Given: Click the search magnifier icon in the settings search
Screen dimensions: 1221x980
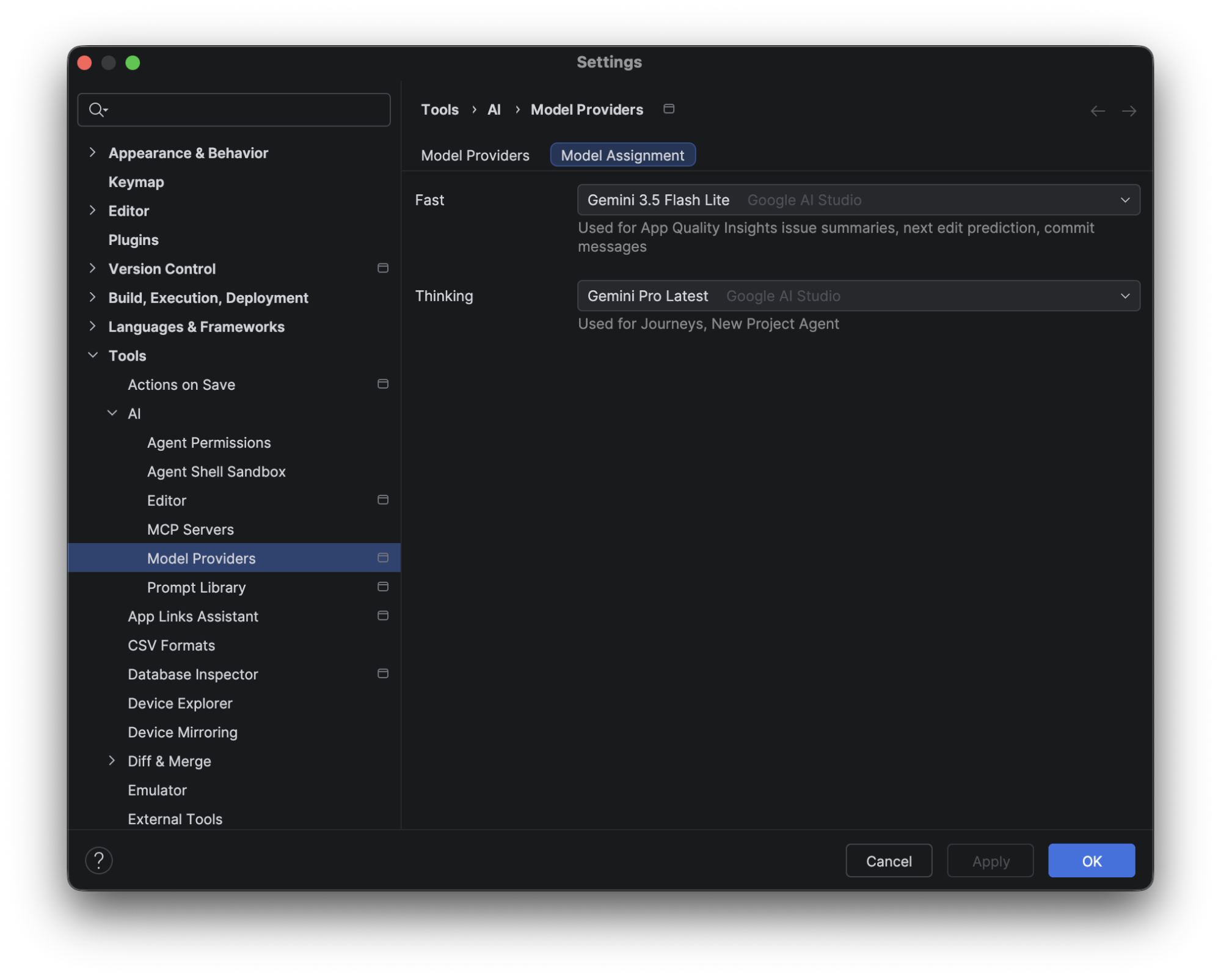Looking at the screenshot, I should tap(98, 109).
